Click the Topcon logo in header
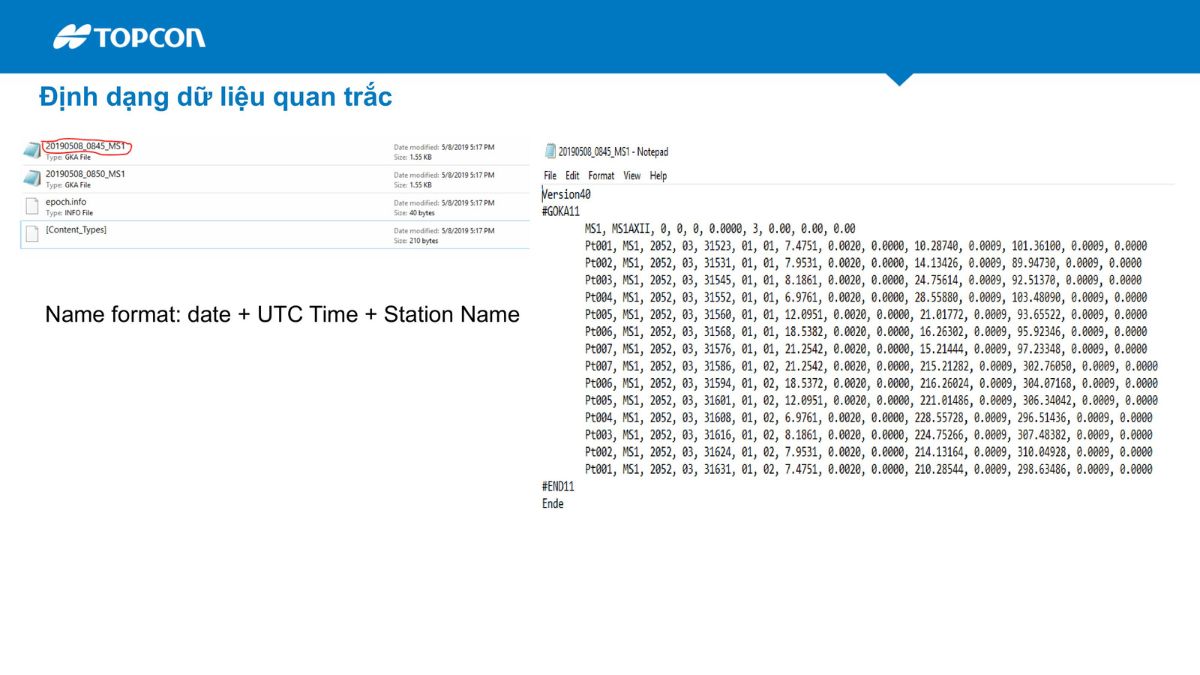 pyautogui.click(x=129, y=37)
